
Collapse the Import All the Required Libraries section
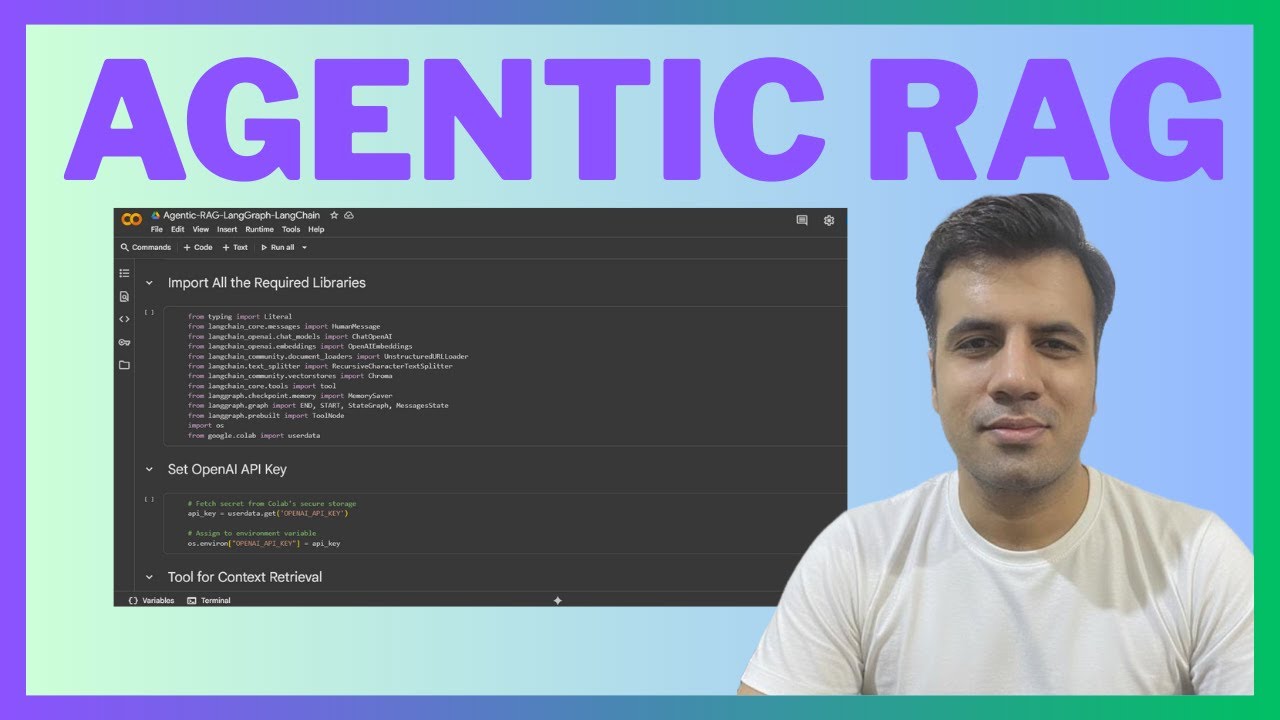(150, 283)
